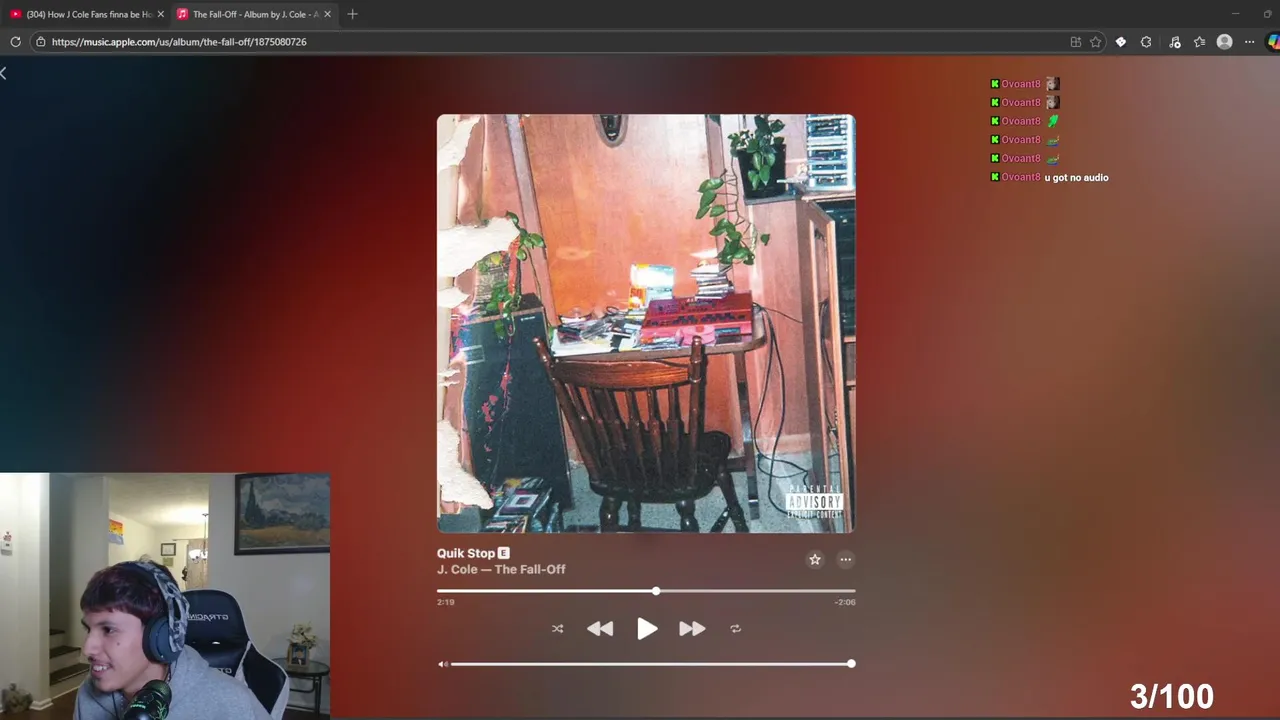The image size is (1280, 720).
Task: Open the browser profile avatar
Action: (x=1225, y=42)
